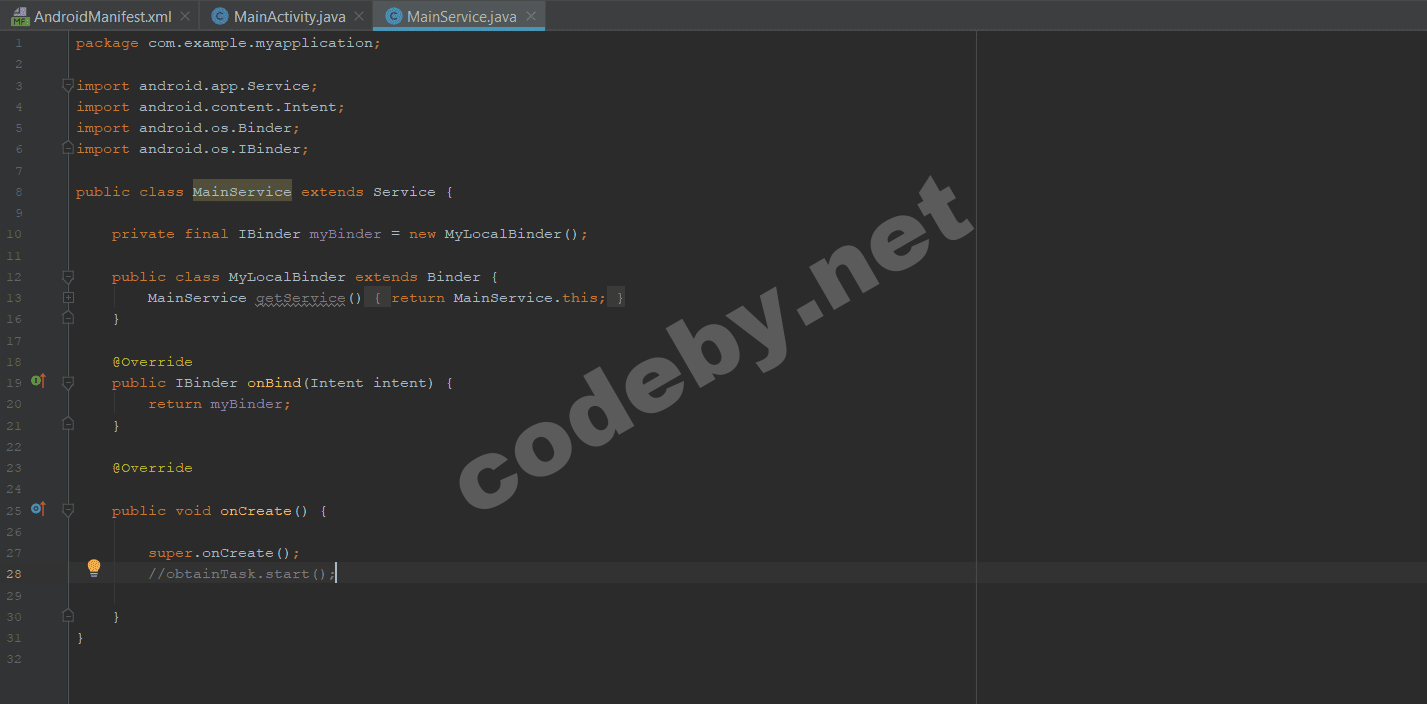Click the '@Override' annotation on line 23
This screenshot has height=704, width=1427.
coord(152,468)
